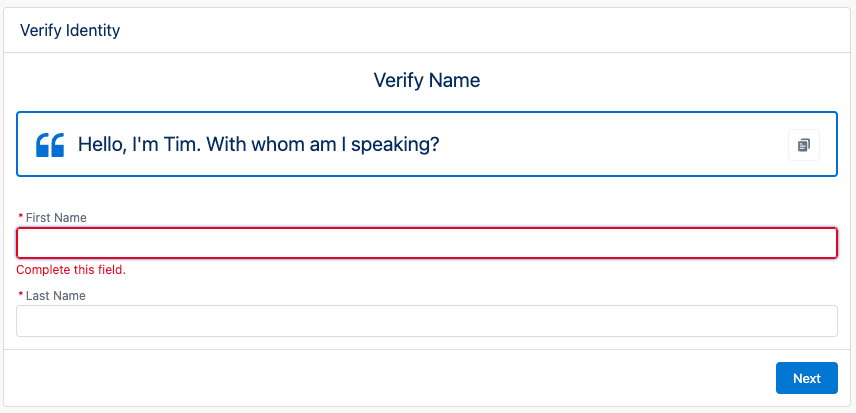This screenshot has width=856, height=413.
Task: Click the blue quotation mark icon
Action: tap(50, 145)
